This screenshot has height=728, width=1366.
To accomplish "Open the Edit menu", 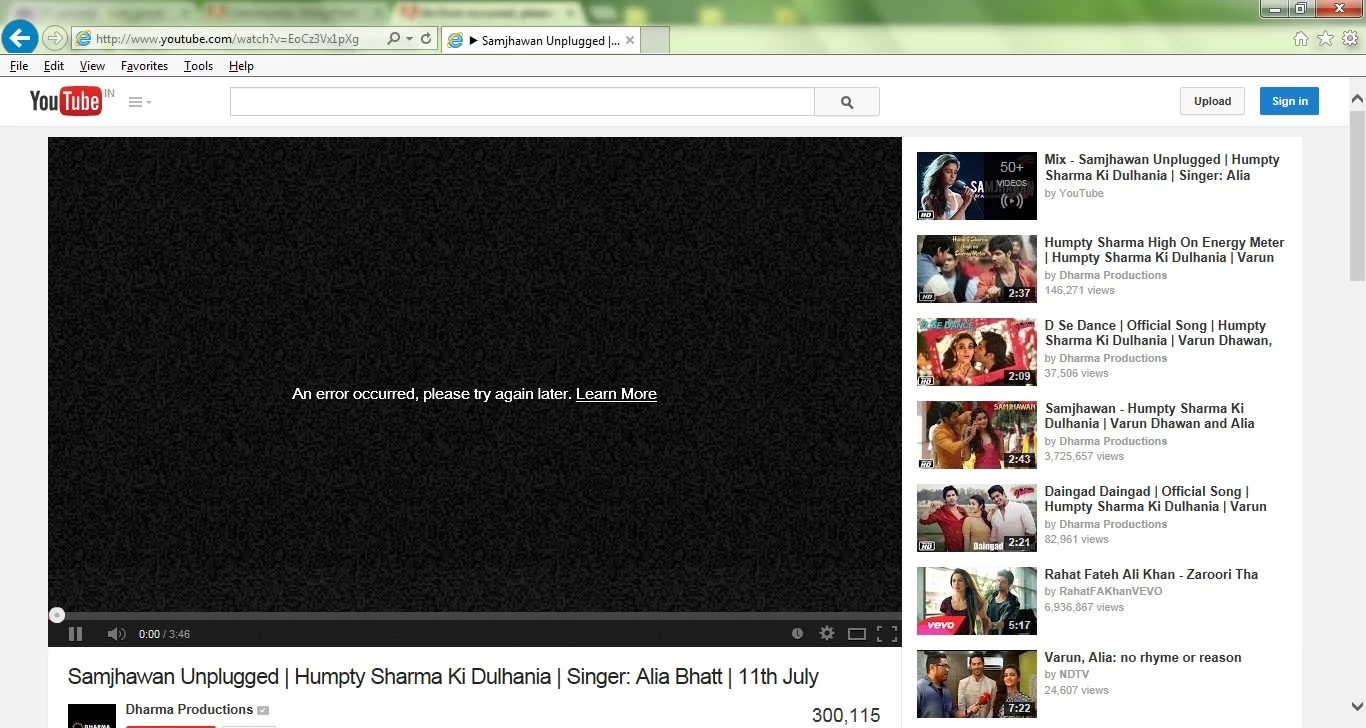I will (54, 66).
